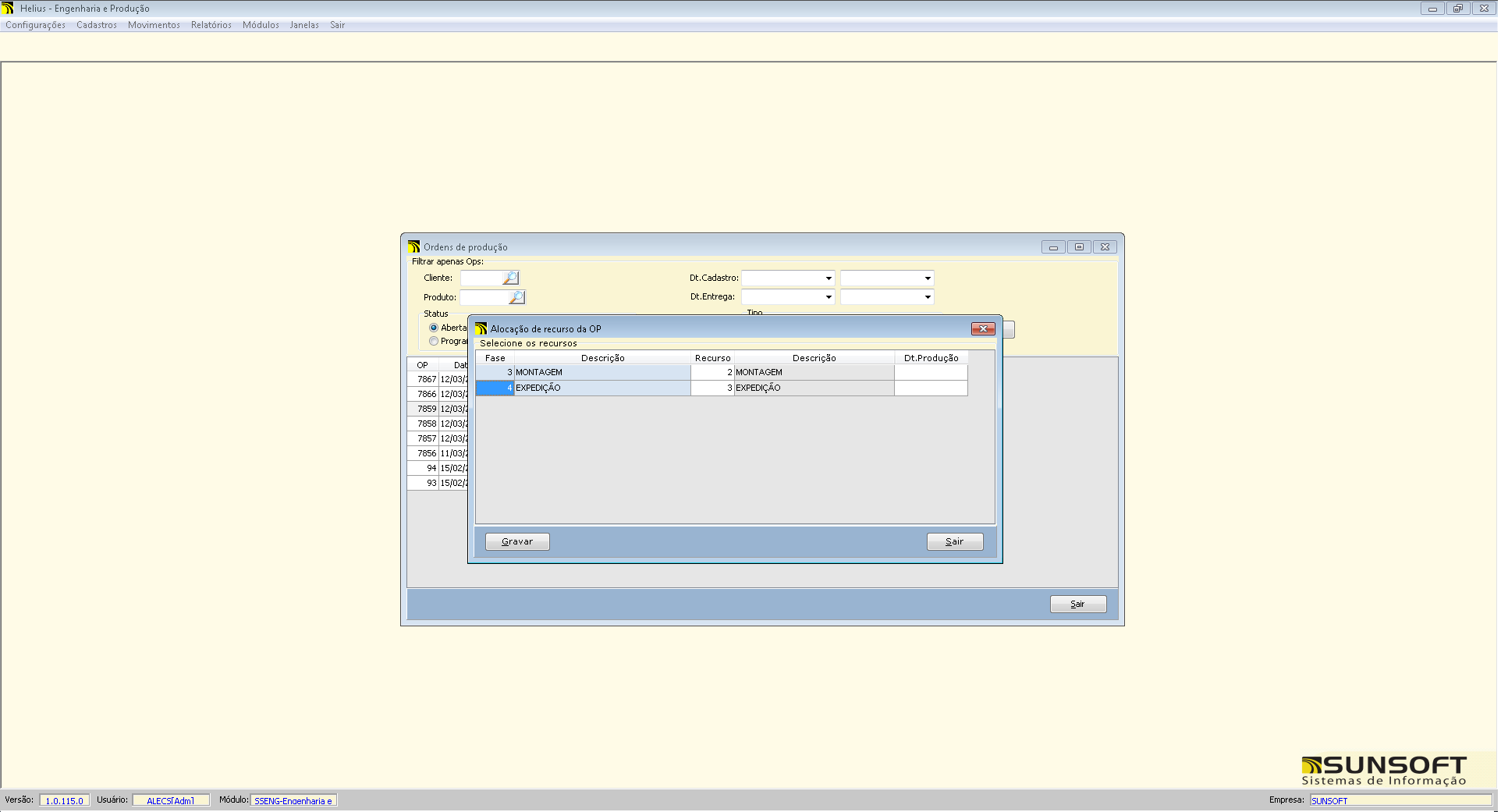
Task: Expand the first Dt.Cadastro date dropdown
Action: [828, 278]
